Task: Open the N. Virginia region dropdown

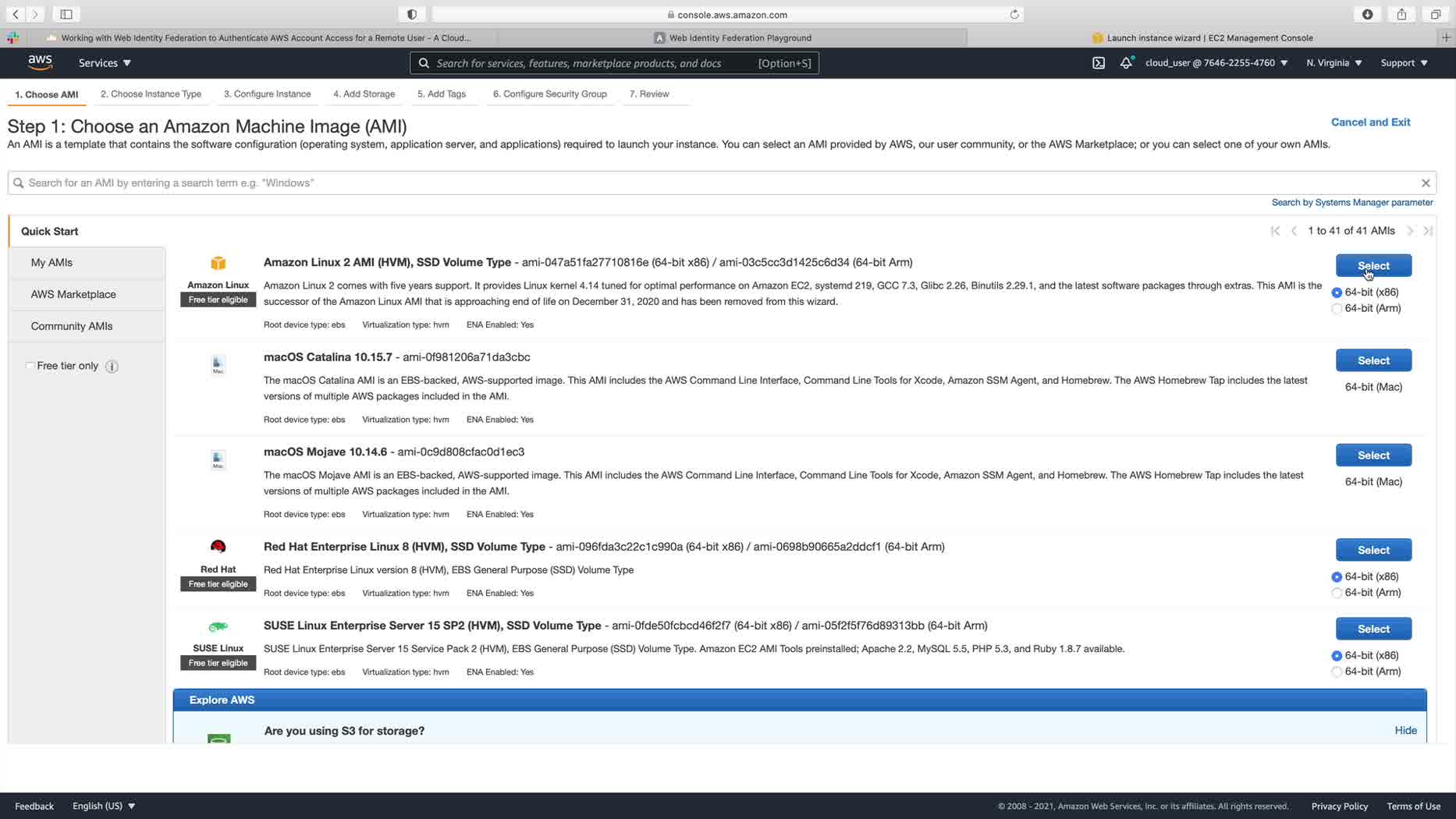Action: click(x=1334, y=63)
